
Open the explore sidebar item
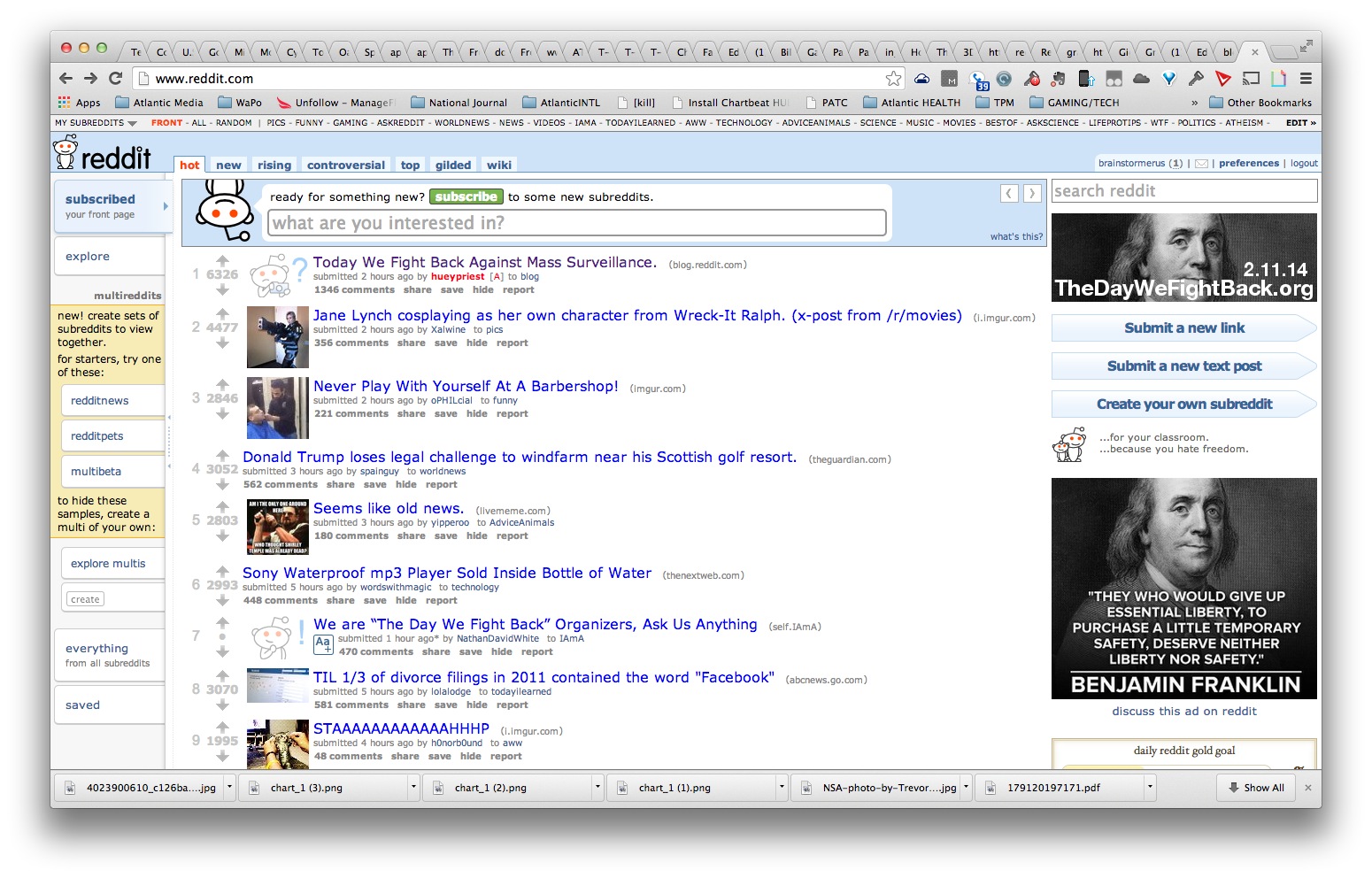(x=109, y=256)
